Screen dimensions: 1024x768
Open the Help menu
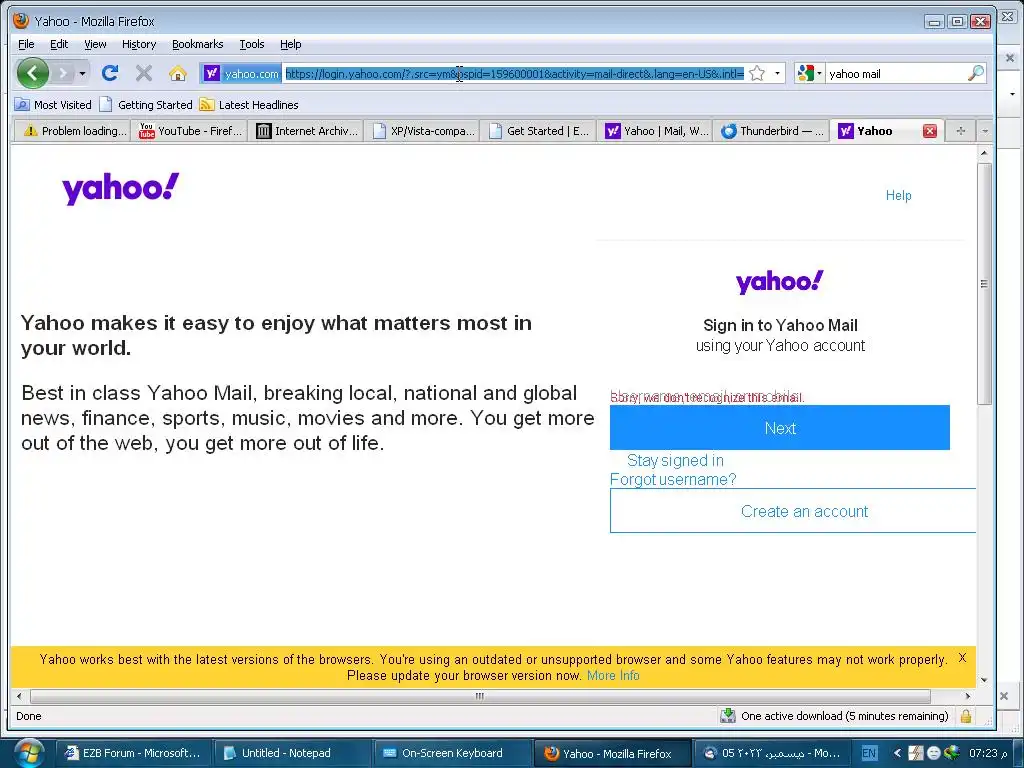(291, 44)
